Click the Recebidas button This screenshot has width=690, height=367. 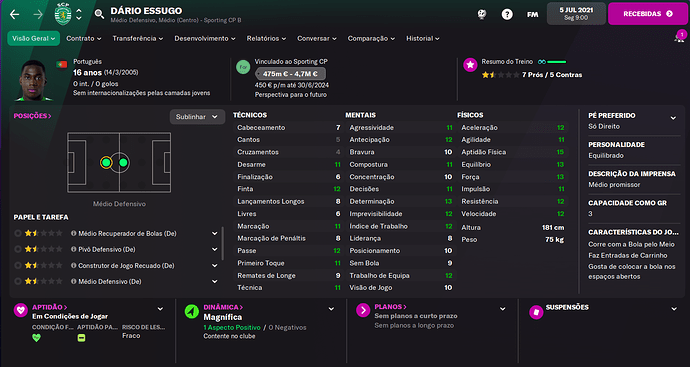648,14
